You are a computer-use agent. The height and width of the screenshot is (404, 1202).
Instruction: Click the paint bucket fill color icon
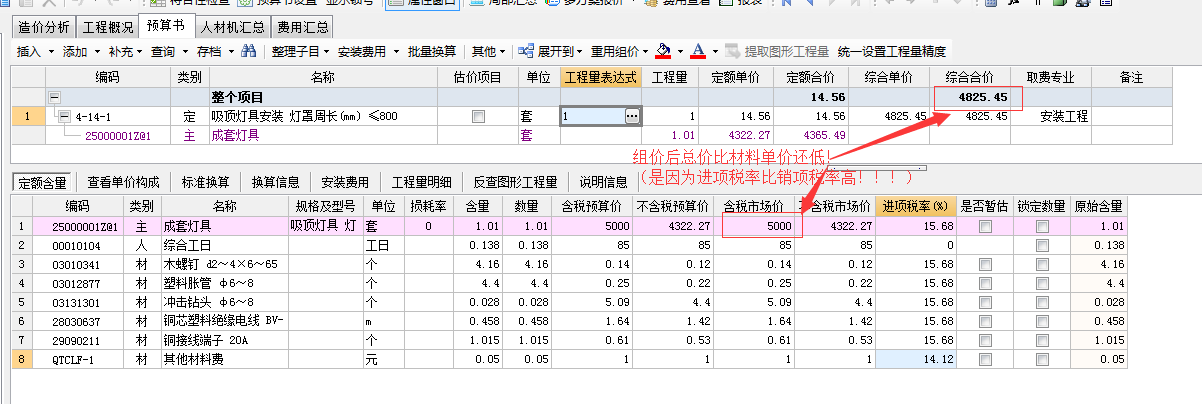click(665, 51)
